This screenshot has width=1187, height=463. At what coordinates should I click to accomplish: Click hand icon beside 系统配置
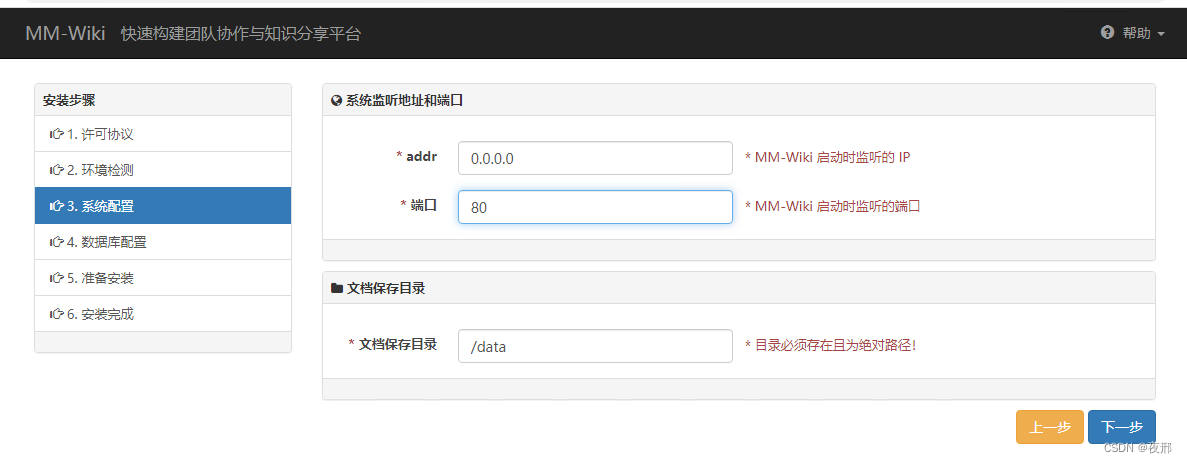[56, 206]
